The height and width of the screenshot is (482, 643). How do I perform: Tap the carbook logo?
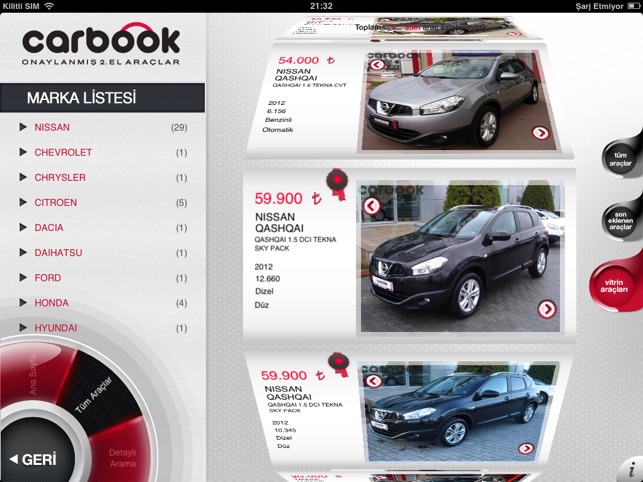coord(101,44)
